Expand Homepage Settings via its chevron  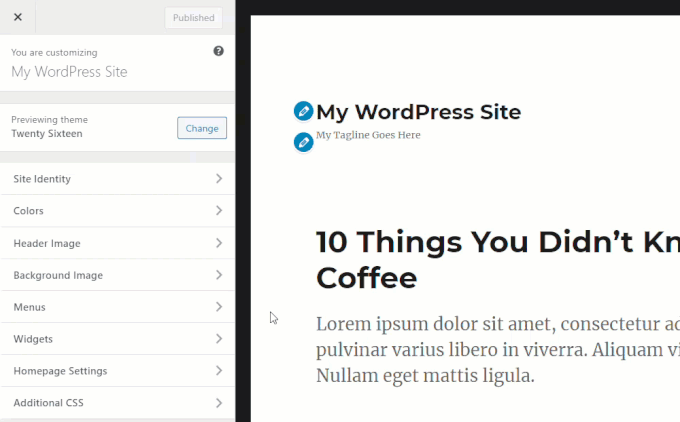[x=219, y=371]
